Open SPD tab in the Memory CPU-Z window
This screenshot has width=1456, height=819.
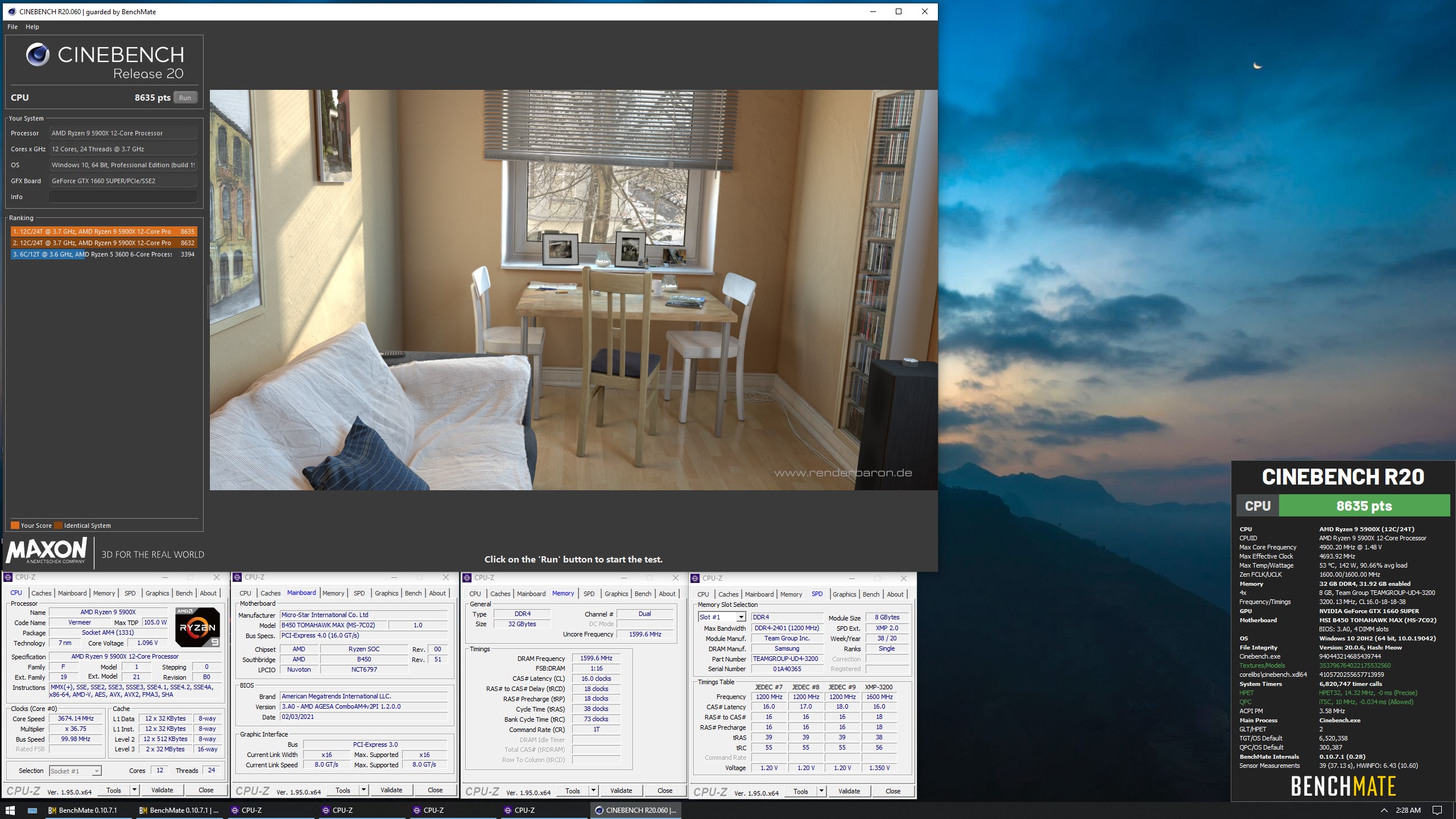coord(589,594)
